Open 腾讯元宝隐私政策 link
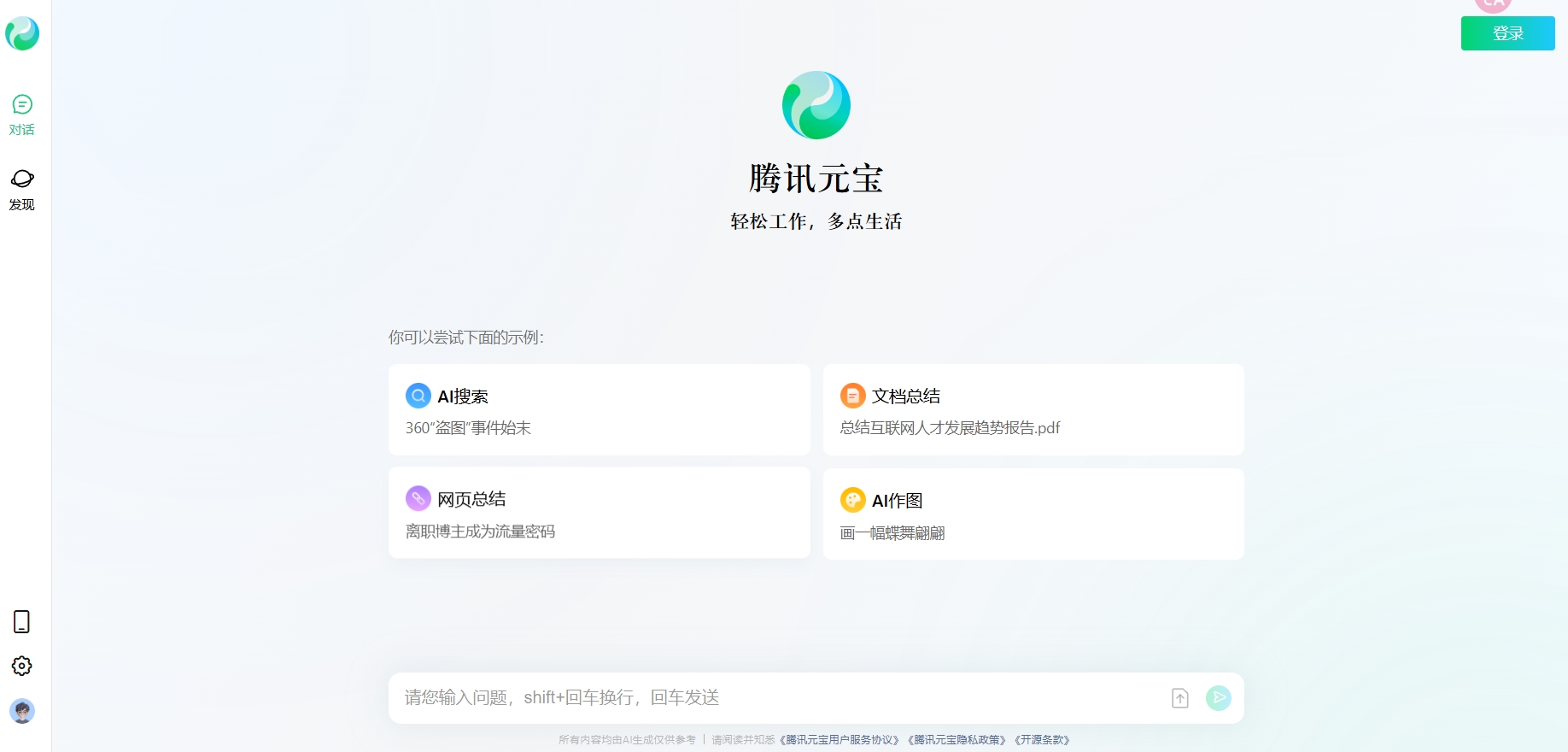This screenshot has height=752, width=1568. (x=957, y=740)
